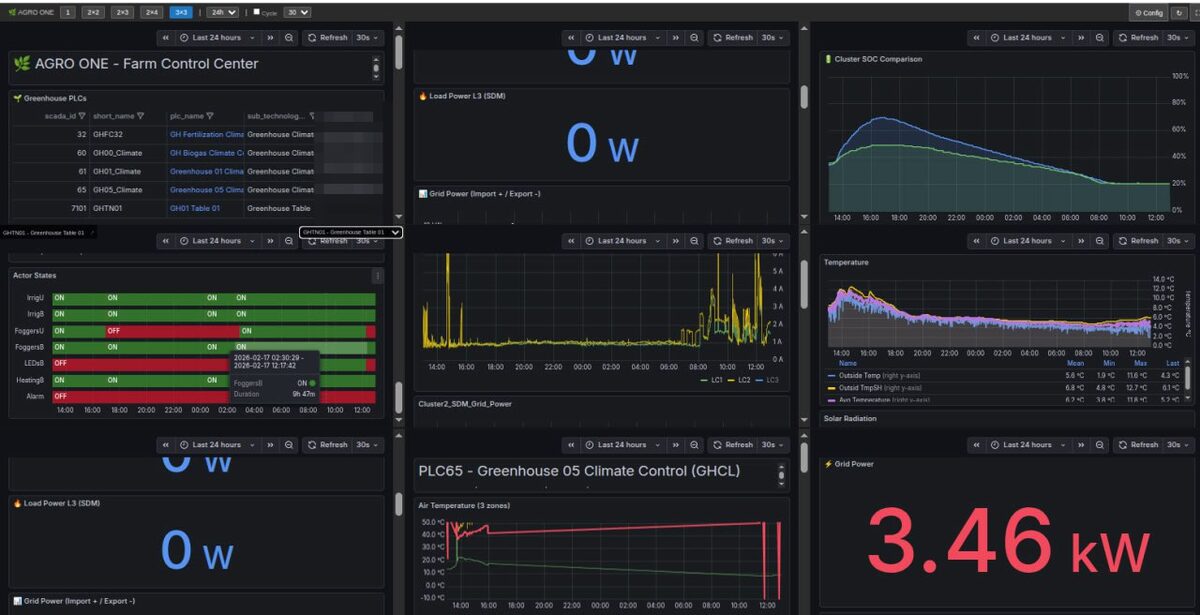Viewport: 1200px width, 615px height.
Task: Open Last 24 hours picker above Temperature panel
Action: coord(1027,241)
